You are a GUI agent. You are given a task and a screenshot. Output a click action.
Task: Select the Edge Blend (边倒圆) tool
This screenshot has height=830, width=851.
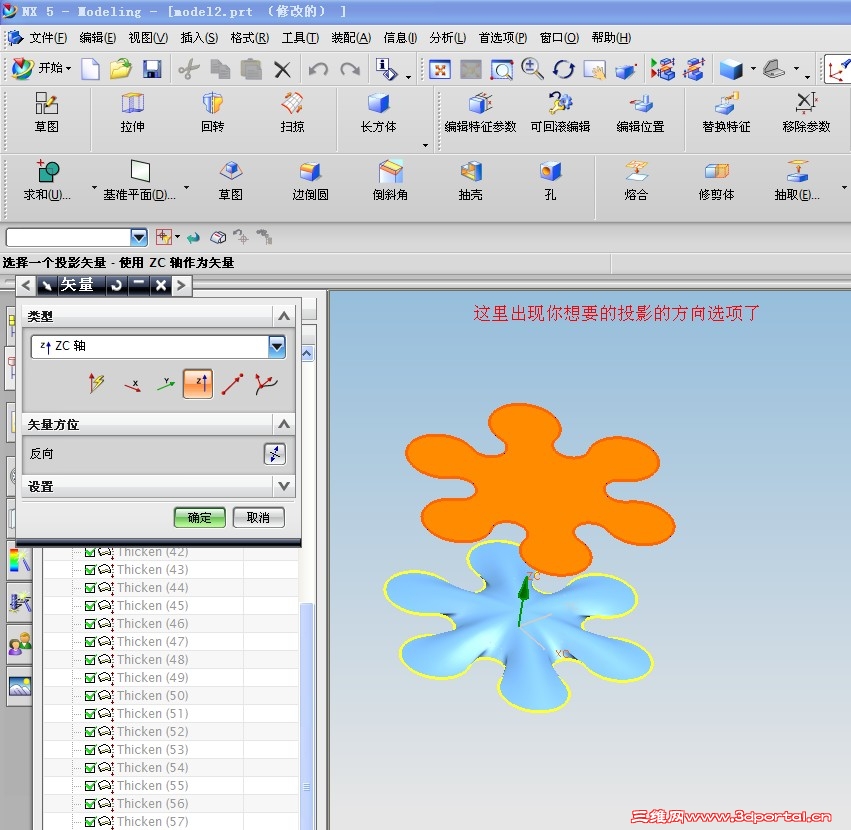pyautogui.click(x=310, y=181)
